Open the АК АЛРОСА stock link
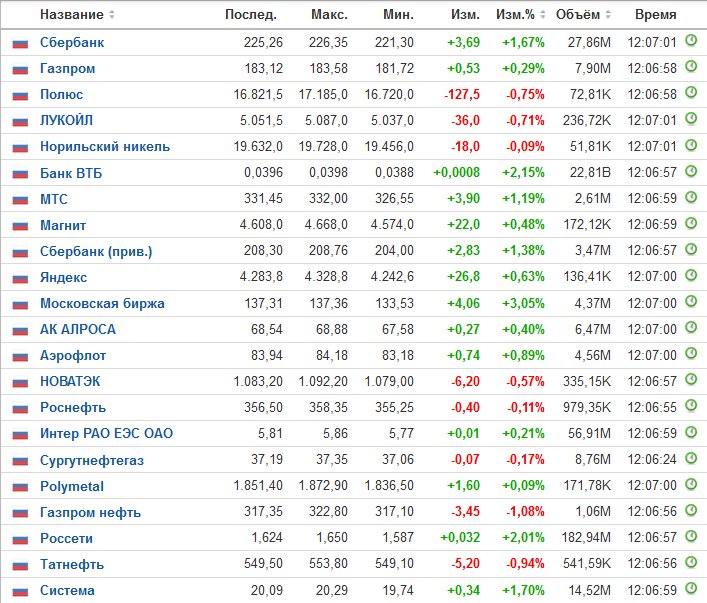The width and height of the screenshot is (707, 603). point(78,329)
